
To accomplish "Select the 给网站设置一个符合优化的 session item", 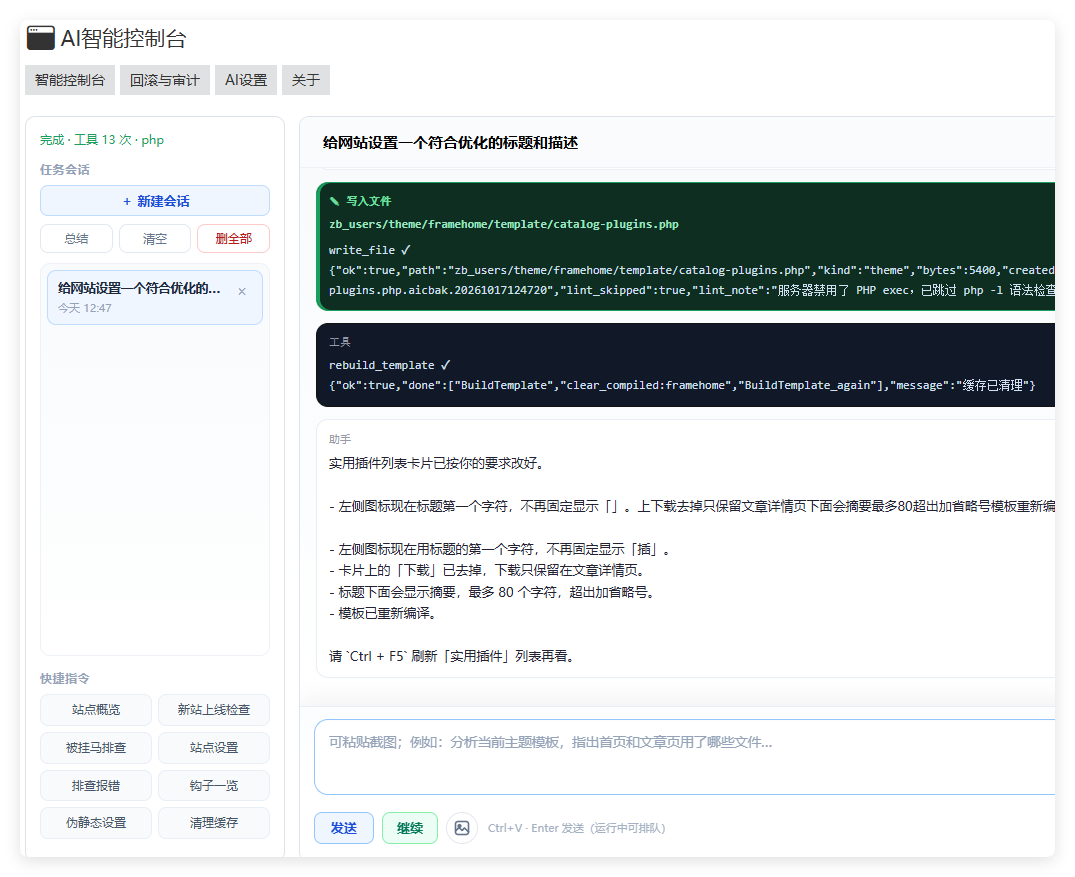I will [x=155, y=298].
